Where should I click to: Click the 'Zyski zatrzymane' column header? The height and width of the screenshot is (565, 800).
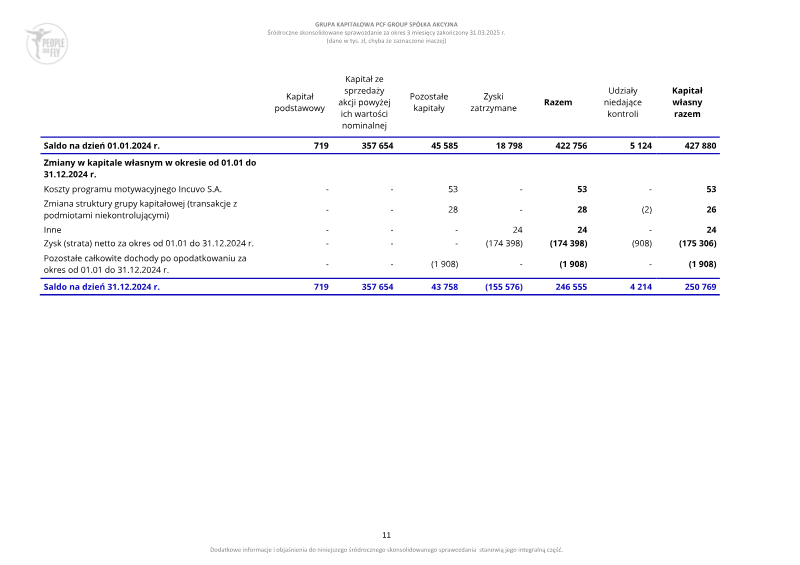[x=493, y=102]
